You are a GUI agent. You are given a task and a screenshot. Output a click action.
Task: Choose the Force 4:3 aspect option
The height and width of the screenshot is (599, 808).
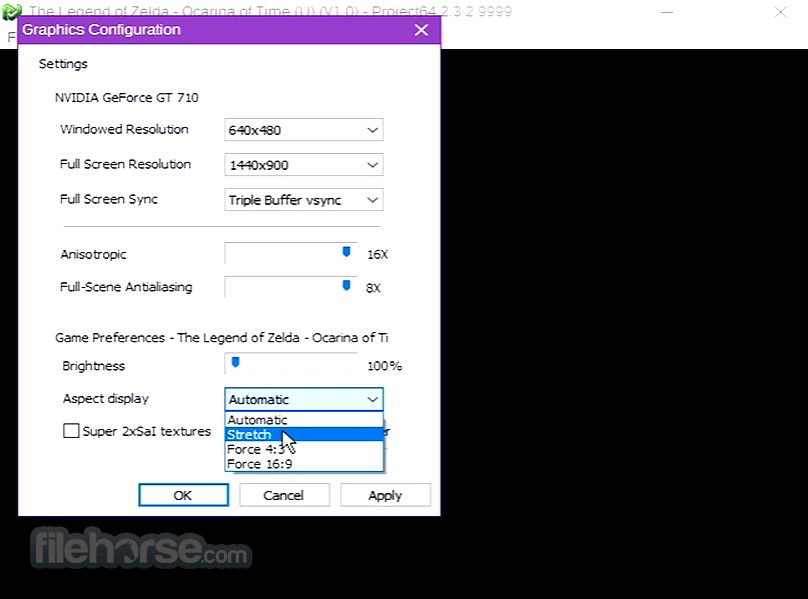[x=304, y=449]
